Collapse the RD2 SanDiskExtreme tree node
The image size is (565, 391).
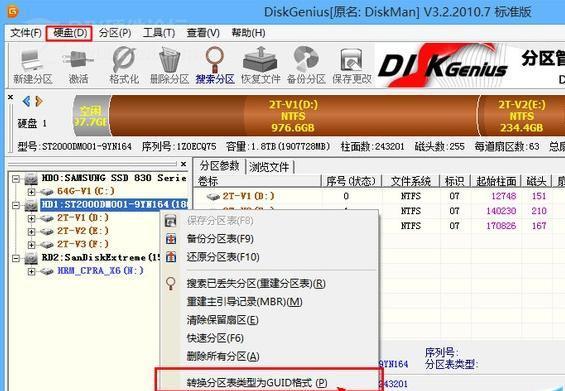pos(16,258)
